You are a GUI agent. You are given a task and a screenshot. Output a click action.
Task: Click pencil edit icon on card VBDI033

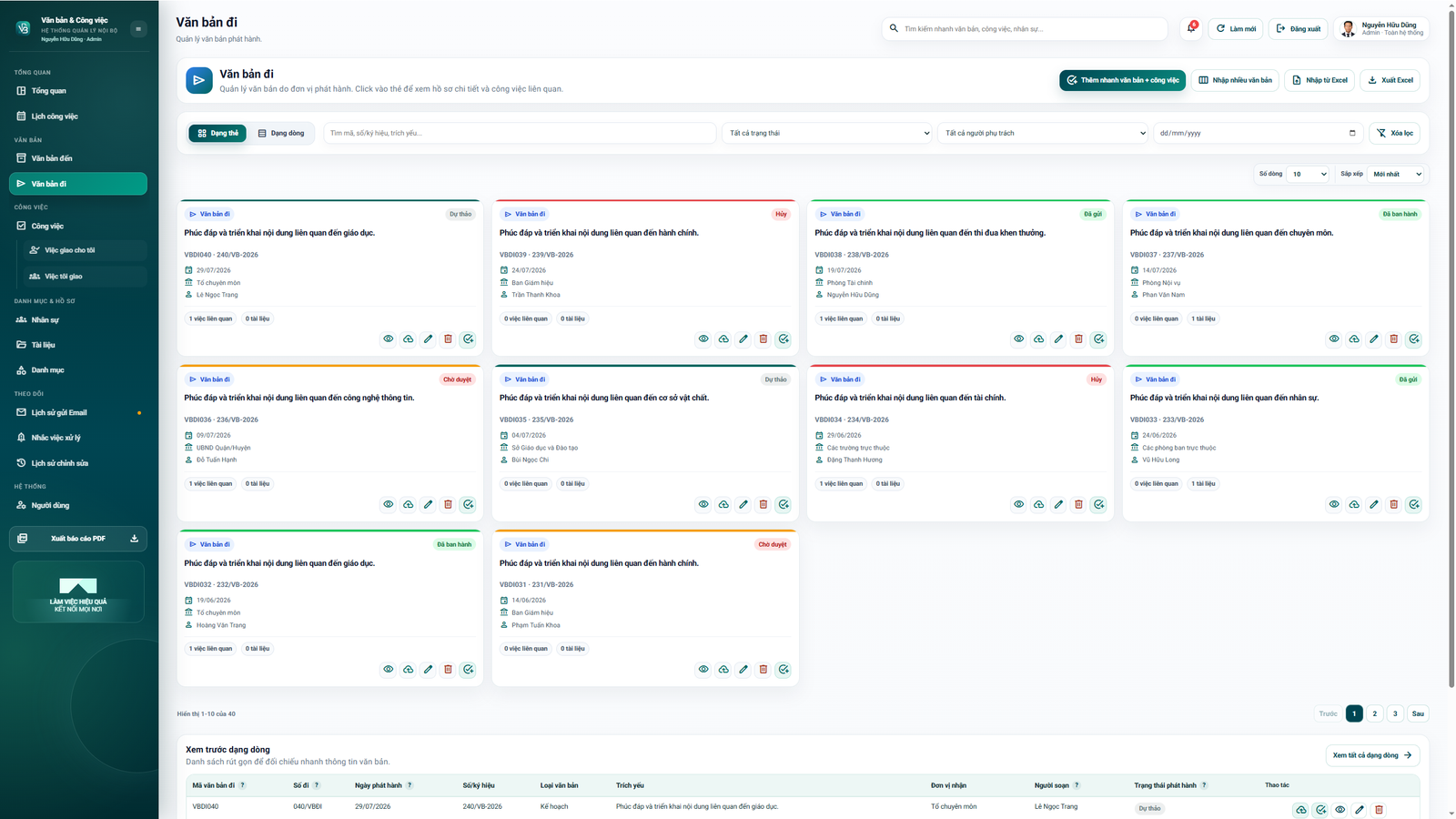(x=1374, y=504)
